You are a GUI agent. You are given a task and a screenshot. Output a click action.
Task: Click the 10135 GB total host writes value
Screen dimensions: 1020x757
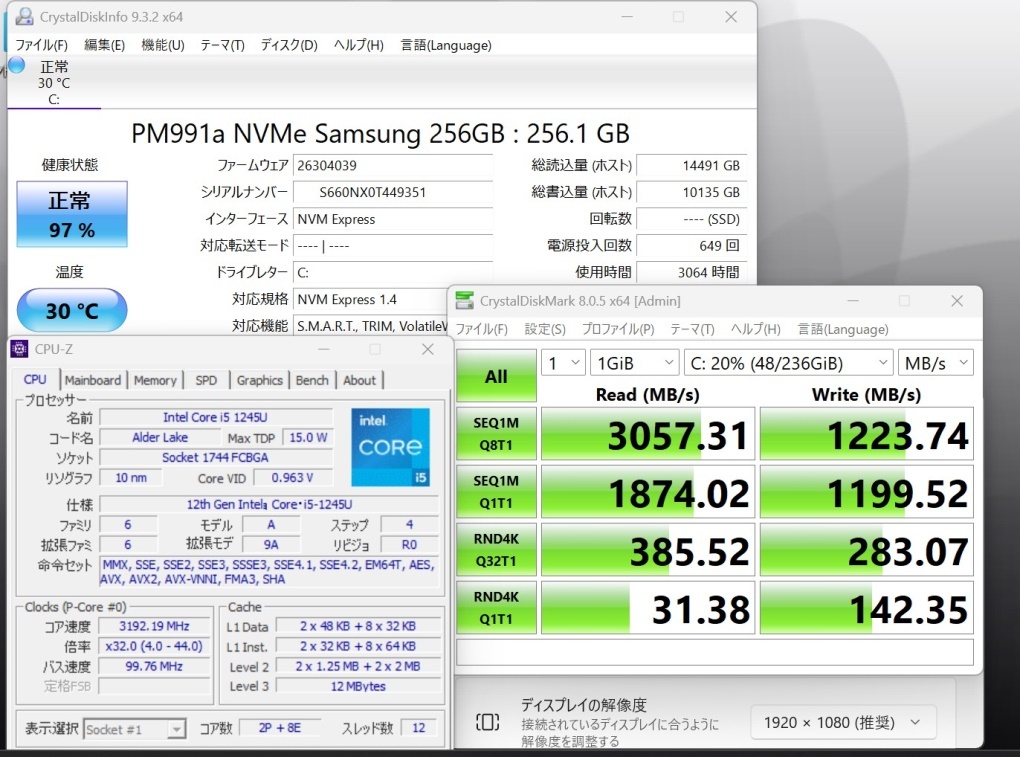(691, 192)
